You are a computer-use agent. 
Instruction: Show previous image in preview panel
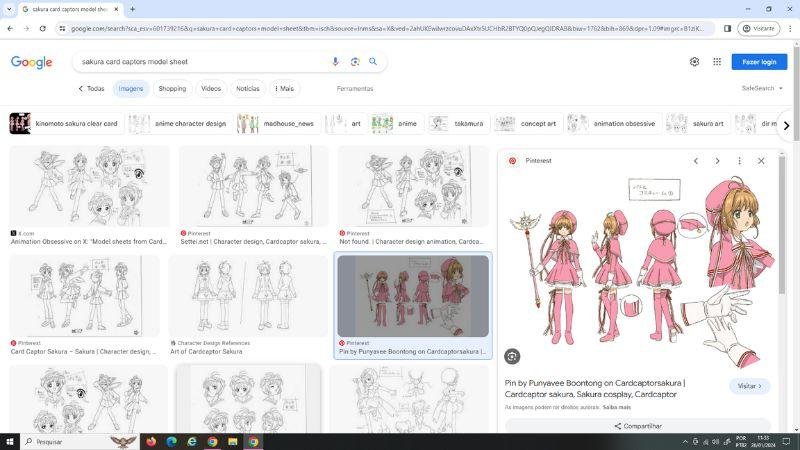click(696, 161)
